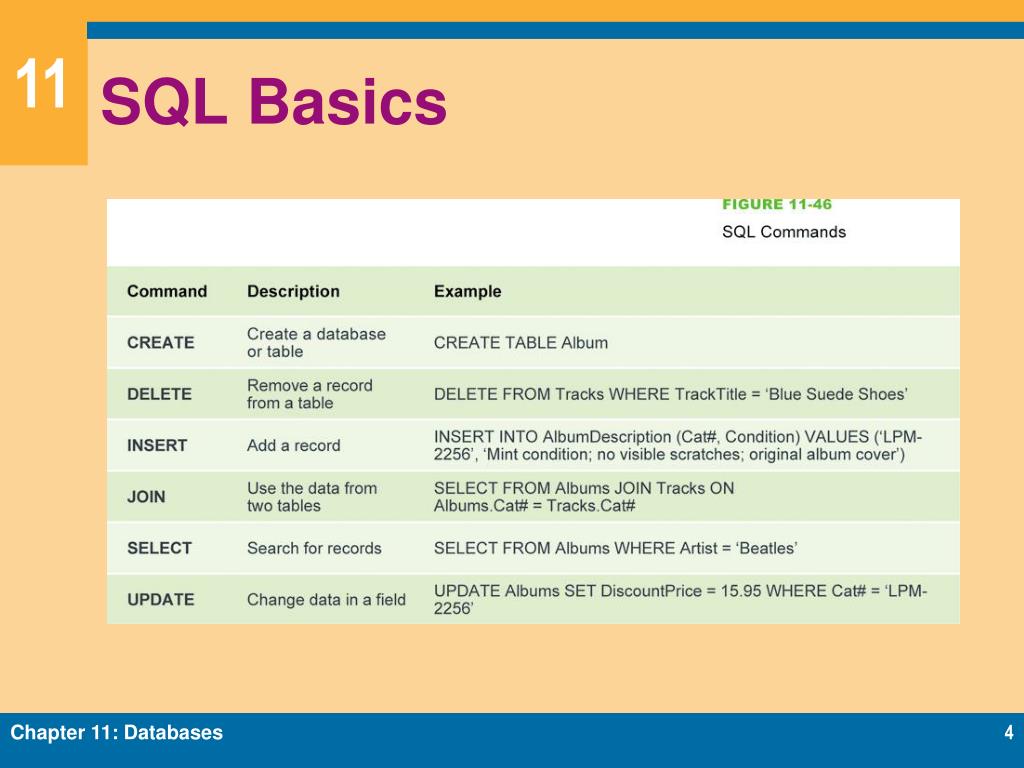
Task: Click the 'Remove a record from a table' description
Action: [310, 394]
